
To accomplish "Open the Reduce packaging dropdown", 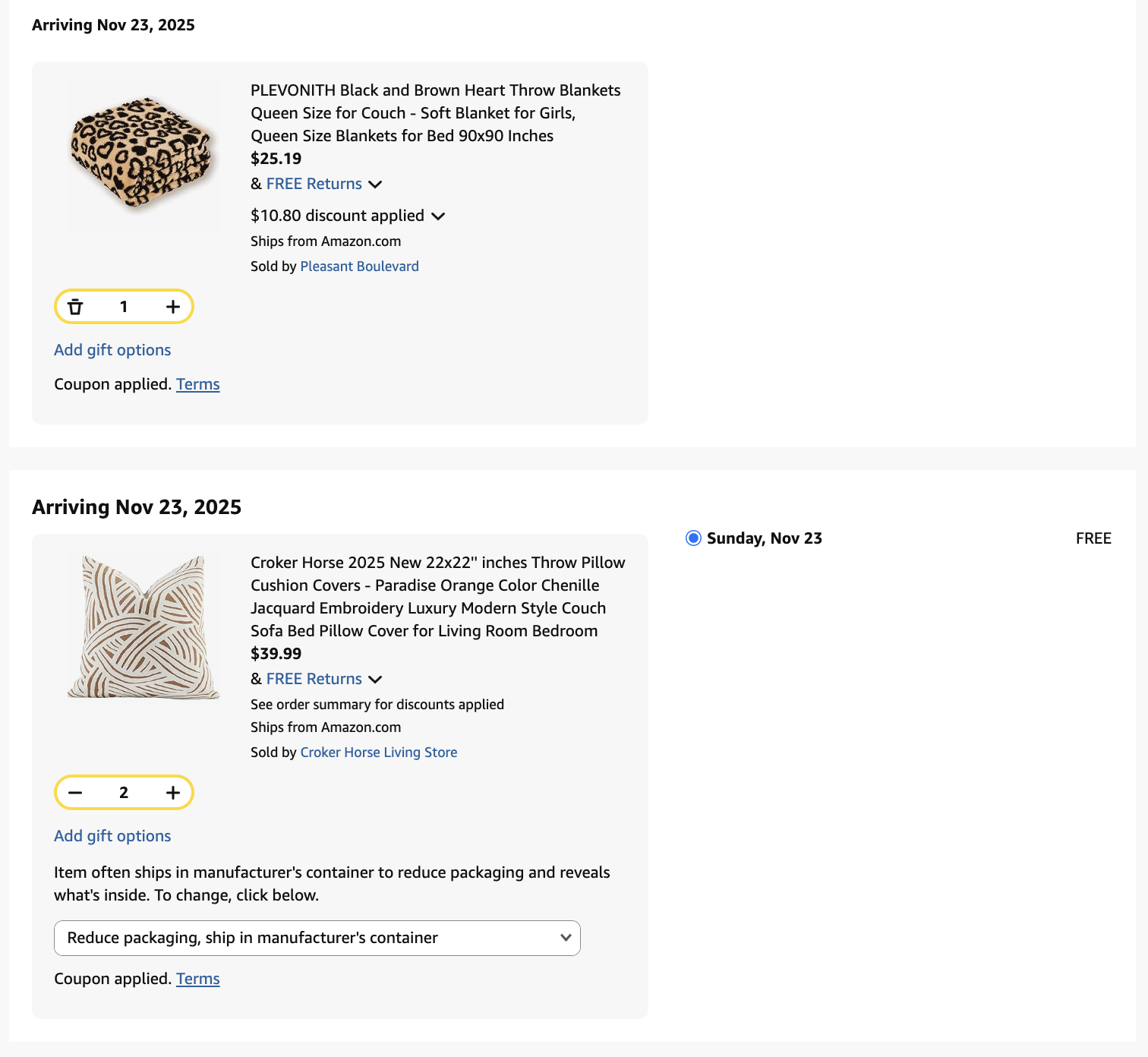I will [317, 938].
